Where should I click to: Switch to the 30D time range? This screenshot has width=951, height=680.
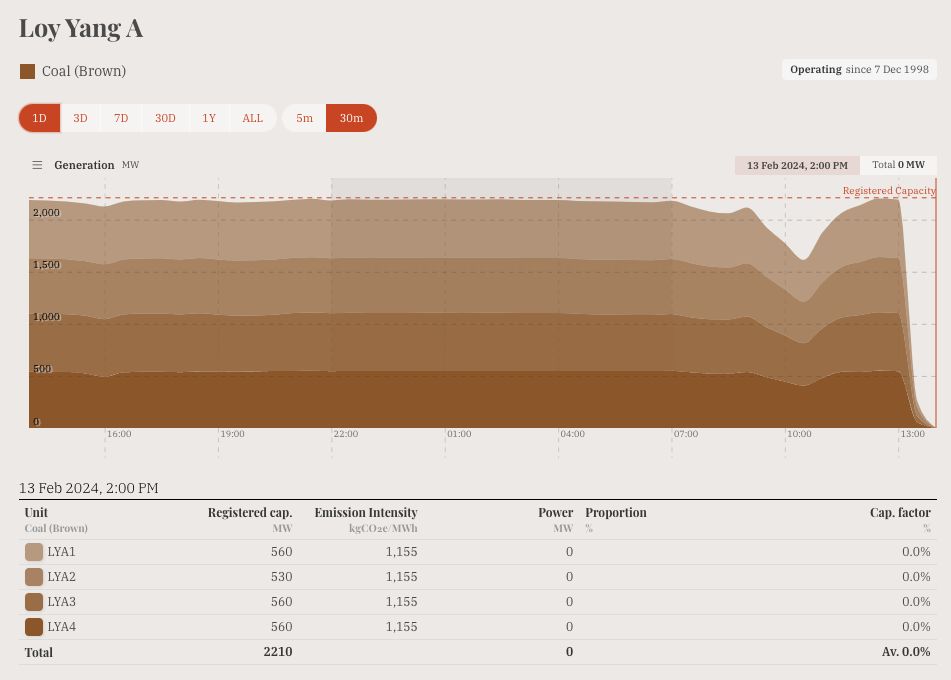(x=165, y=118)
